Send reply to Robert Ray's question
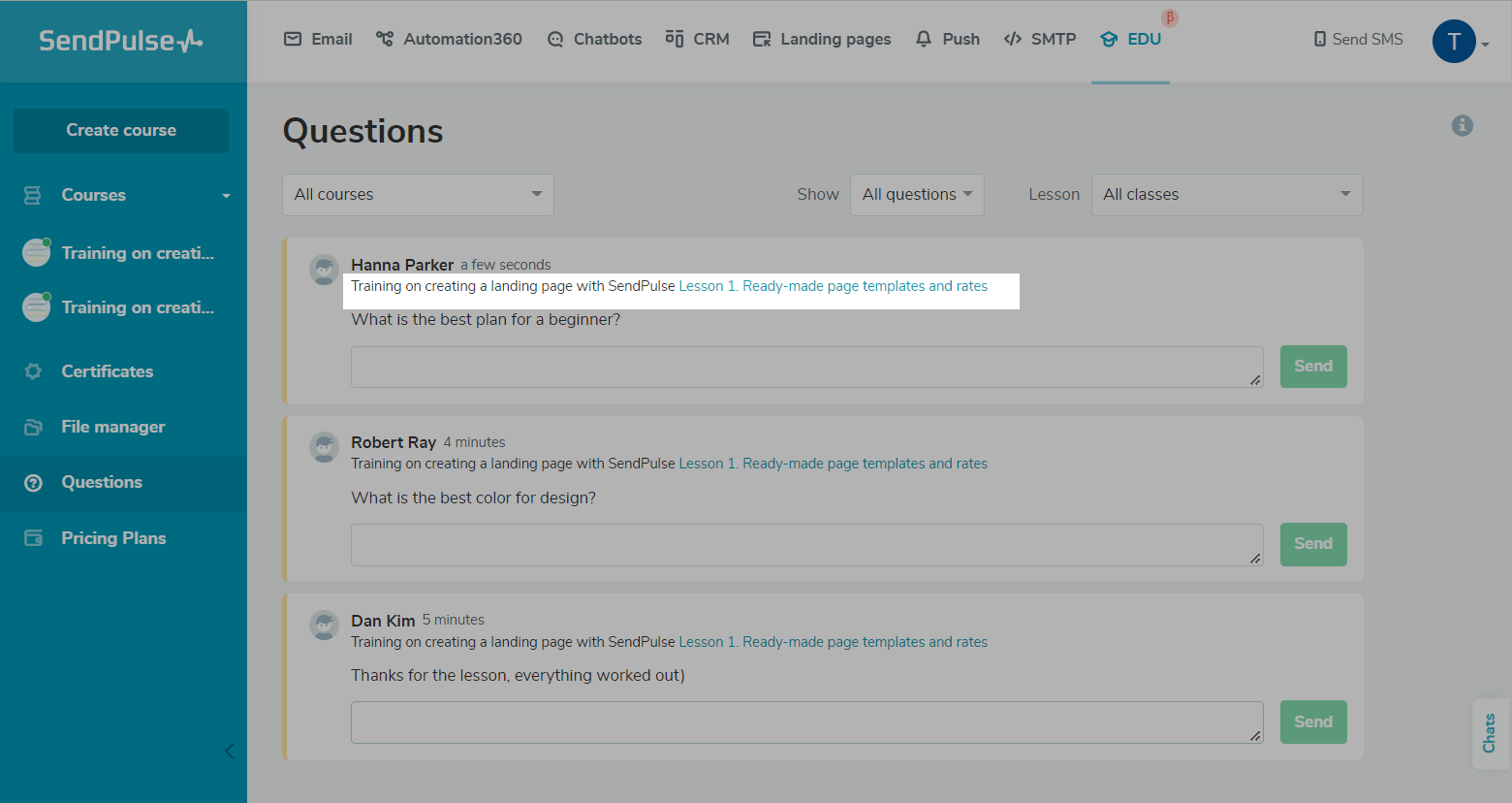 (x=1312, y=544)
